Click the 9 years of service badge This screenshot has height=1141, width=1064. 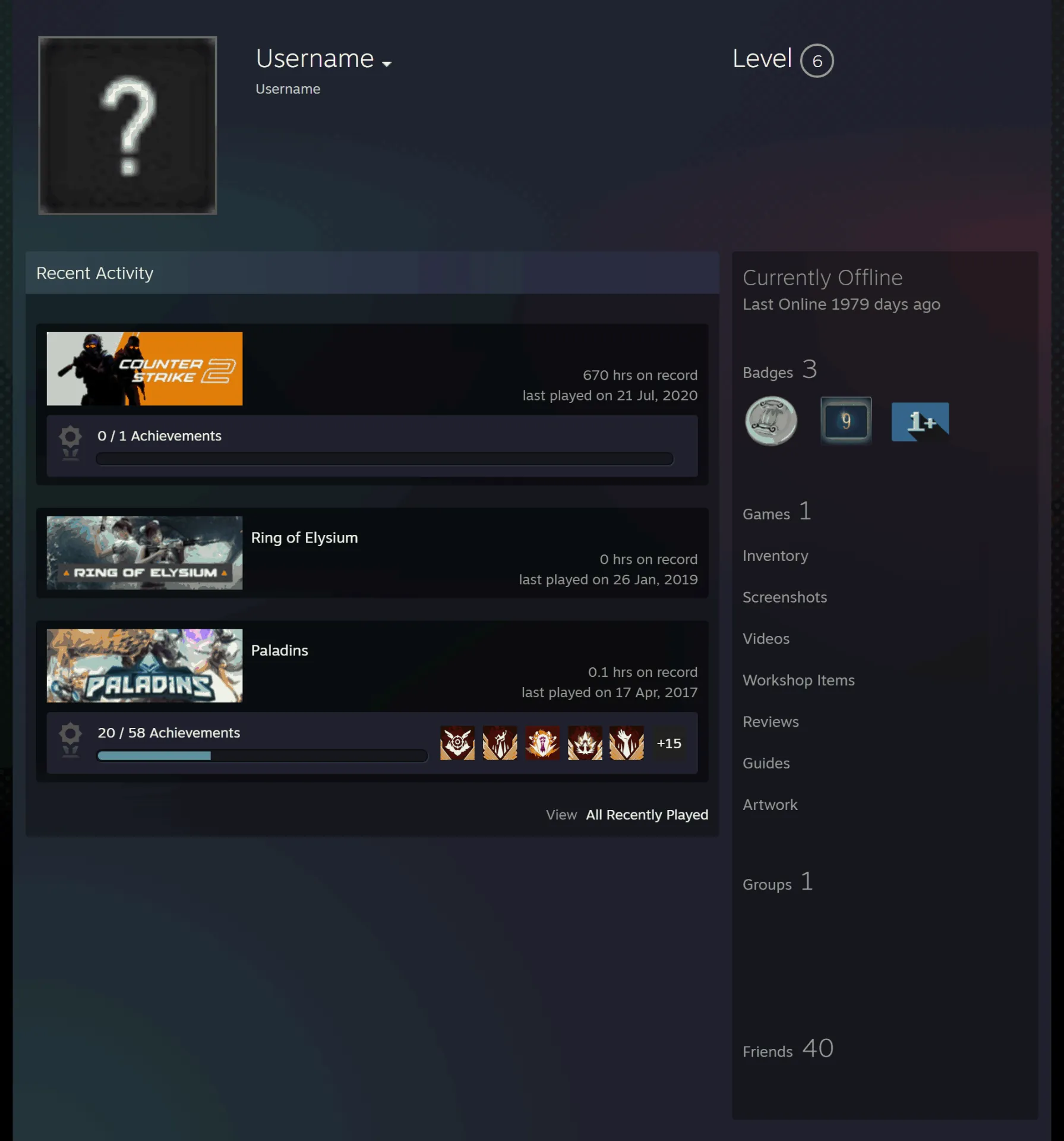[x=846, y=421]
